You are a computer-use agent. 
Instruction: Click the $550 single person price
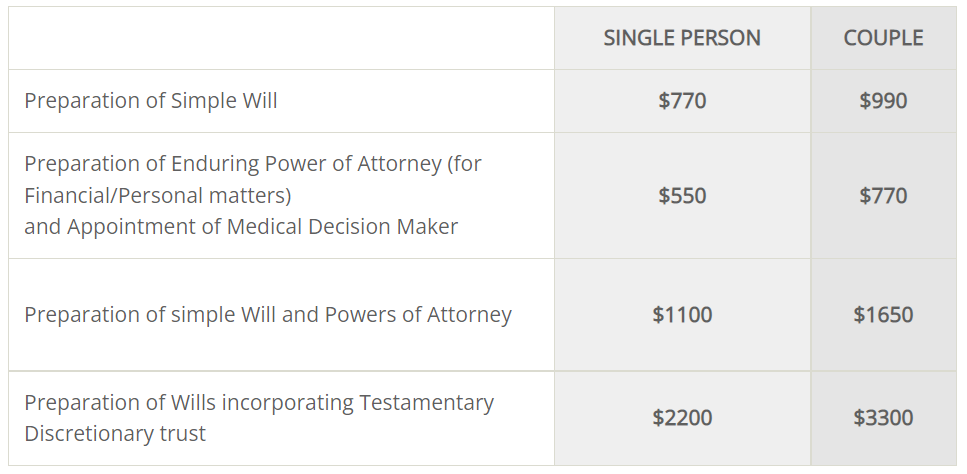(x=682, y=196)
